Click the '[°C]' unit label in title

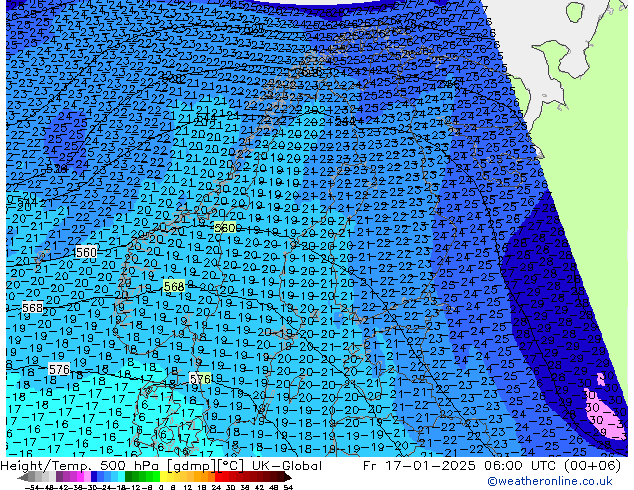[230, 466]
